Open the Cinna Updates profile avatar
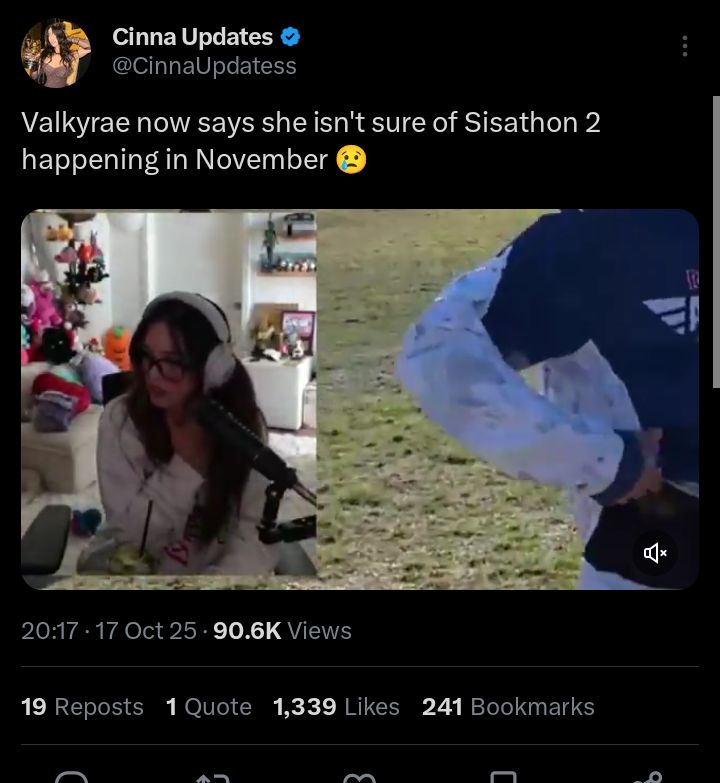The height and width of the screenshot is (783, 720). pos(56,53)
